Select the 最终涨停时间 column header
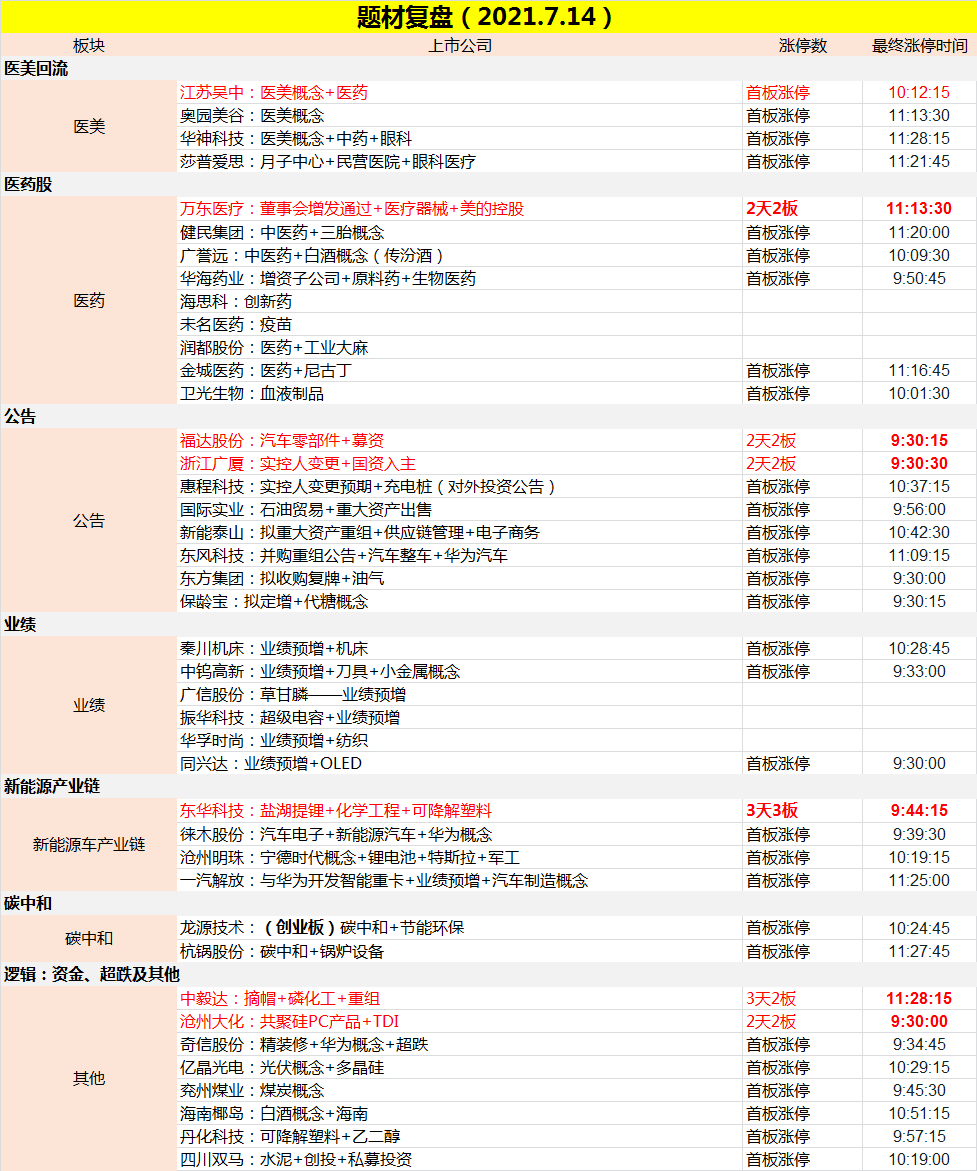The height and width of the screenshot is (1171, 977). pos(919,46)
